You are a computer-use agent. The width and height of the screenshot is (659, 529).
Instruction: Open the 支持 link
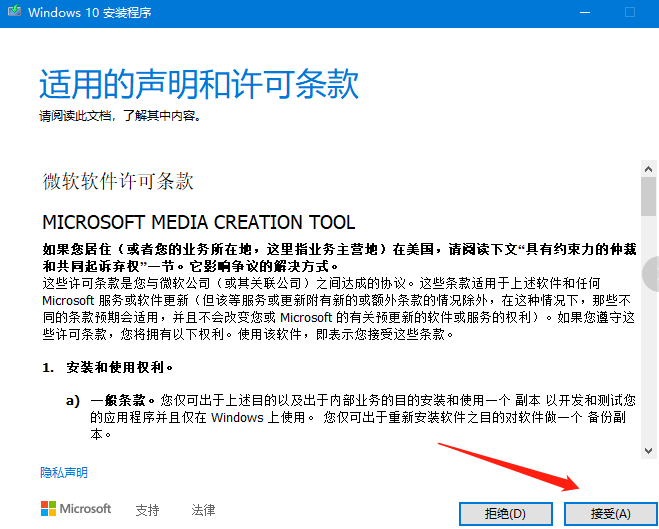point(147,510)
